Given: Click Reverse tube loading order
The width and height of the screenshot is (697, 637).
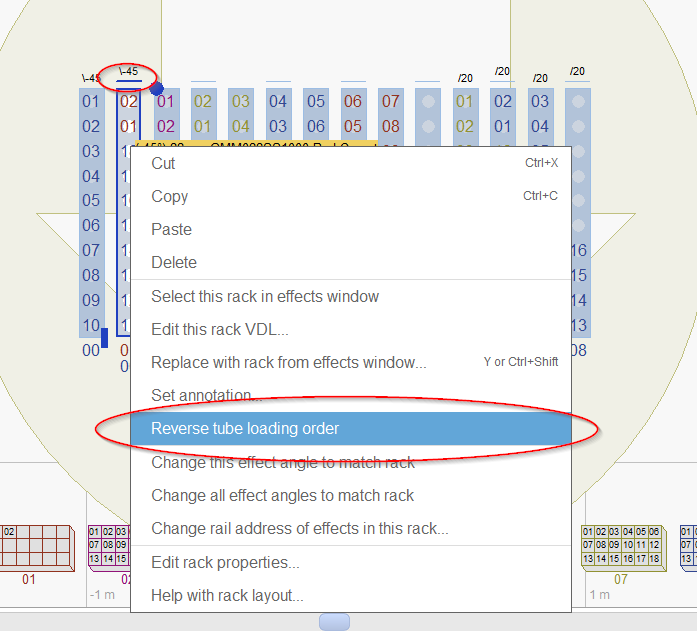Looking at the screenshot, I should point(245,429).
